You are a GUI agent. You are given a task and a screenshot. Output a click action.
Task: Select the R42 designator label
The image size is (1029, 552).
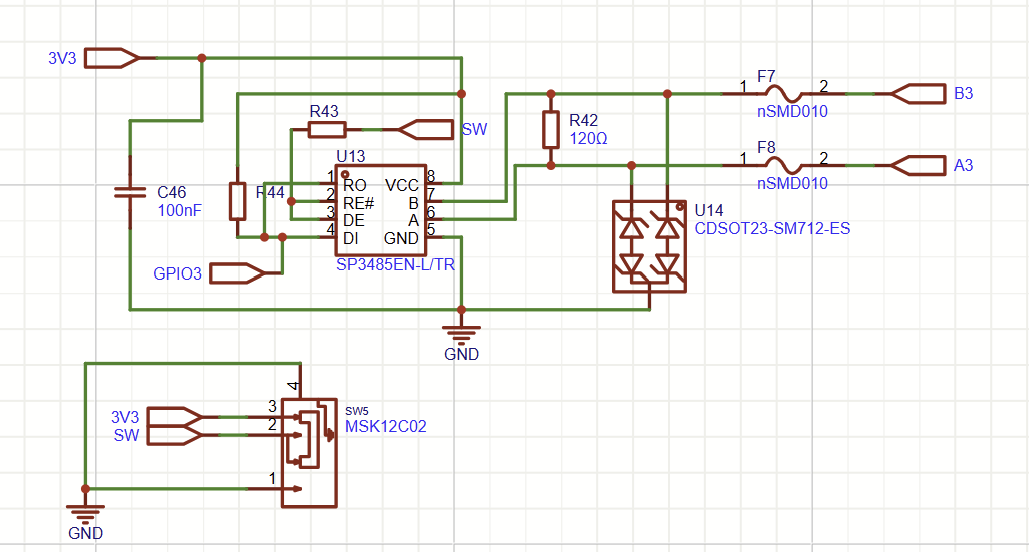pyautogui.click(x=583, y=120)
